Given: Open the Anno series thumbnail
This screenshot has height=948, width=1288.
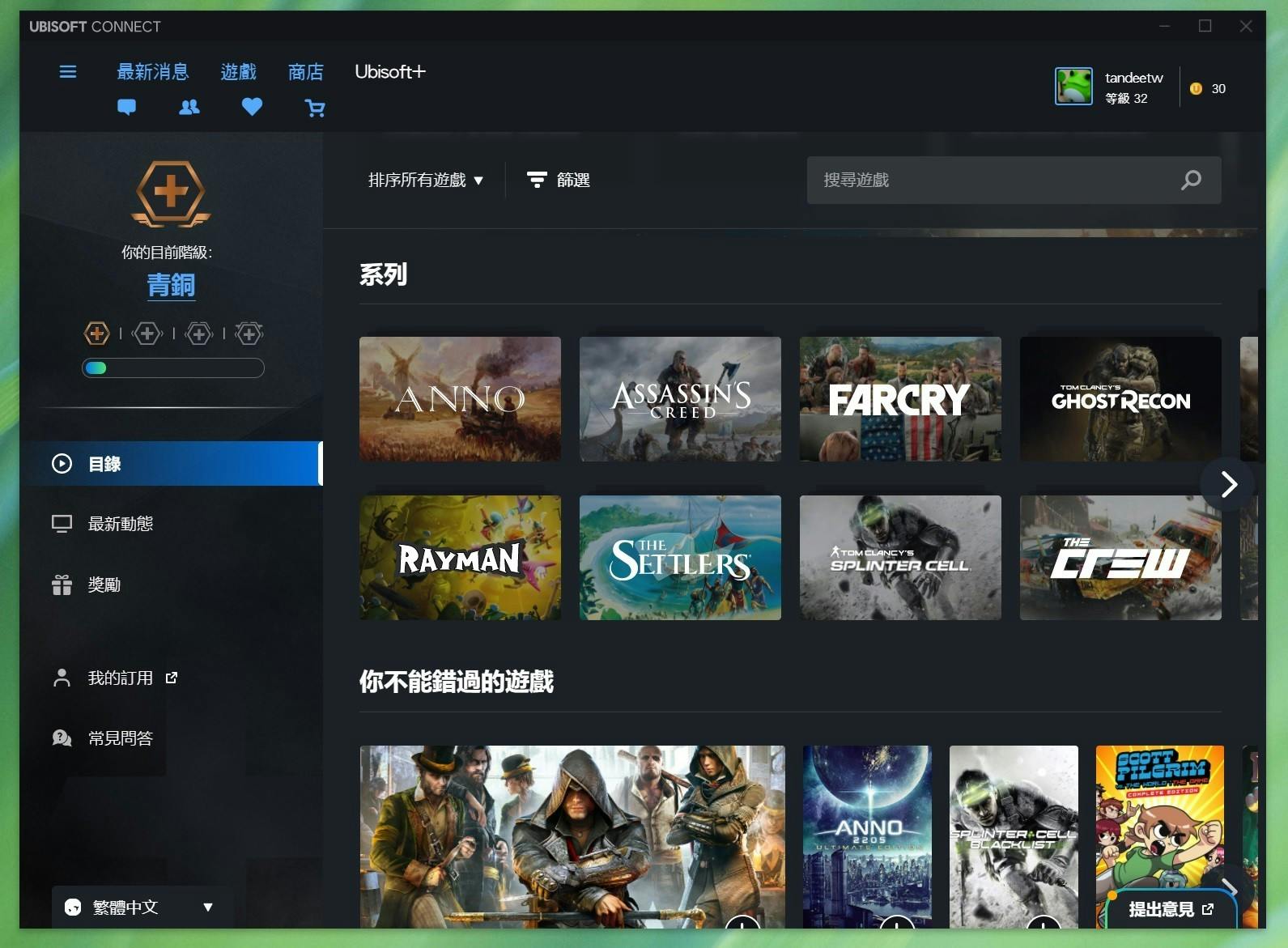Looking at the screenshot, I should [x=460, y=399].
